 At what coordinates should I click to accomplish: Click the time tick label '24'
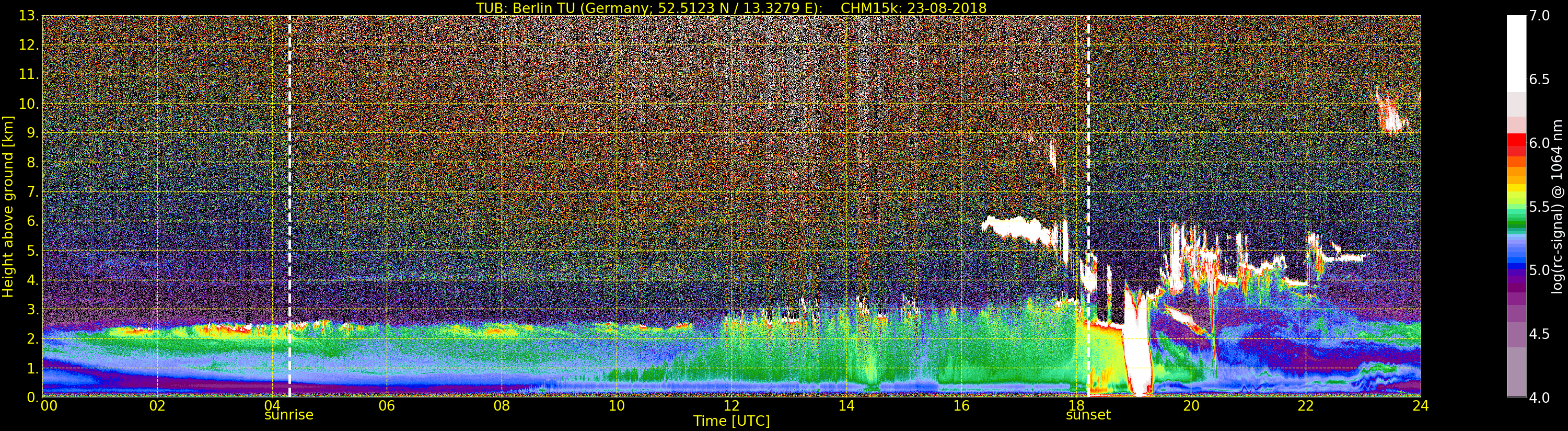point(1421,406)
